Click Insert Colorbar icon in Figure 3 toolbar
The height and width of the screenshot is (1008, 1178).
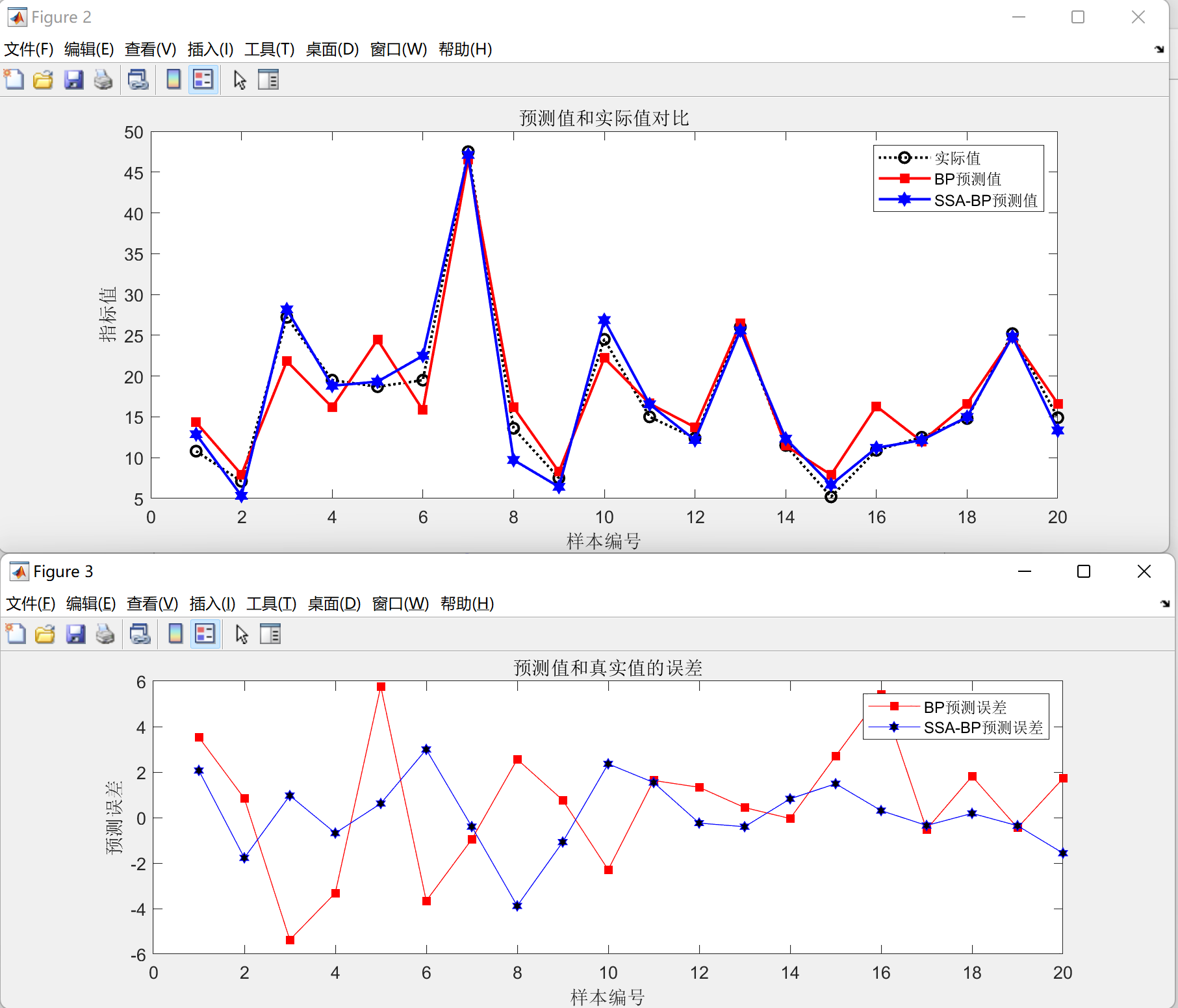pos(175,634)
